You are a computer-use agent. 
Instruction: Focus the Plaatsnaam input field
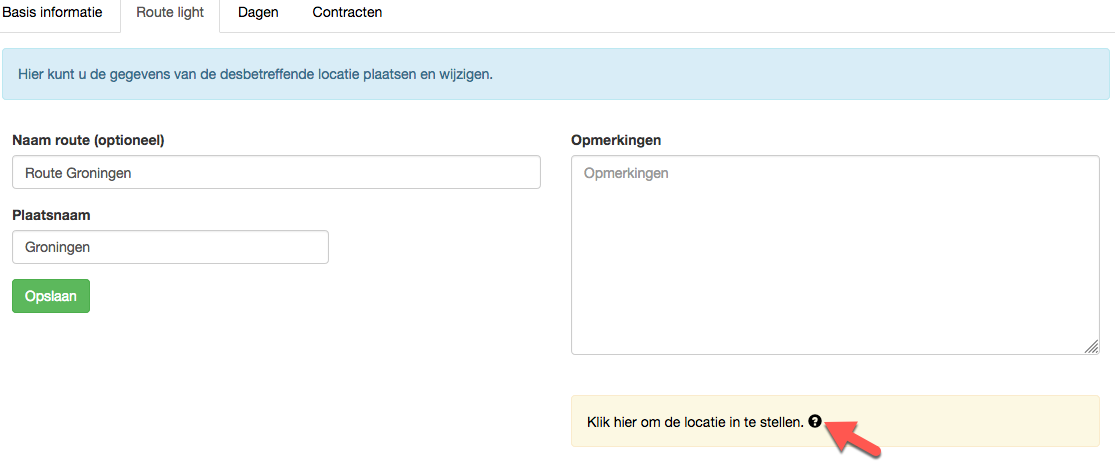click(171, 247)
